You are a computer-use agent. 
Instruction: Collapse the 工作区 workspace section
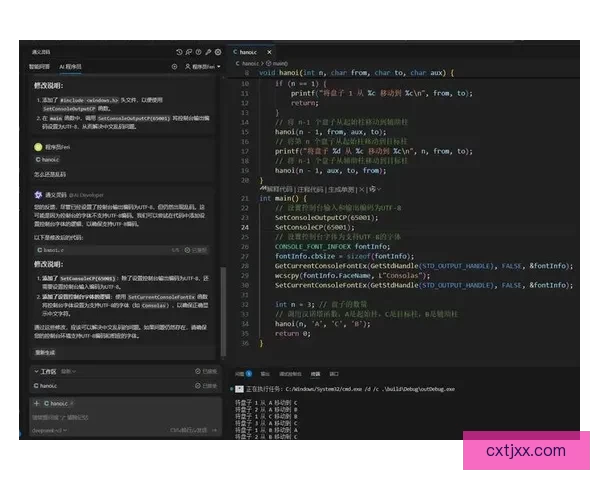click(x=37, y=371)
